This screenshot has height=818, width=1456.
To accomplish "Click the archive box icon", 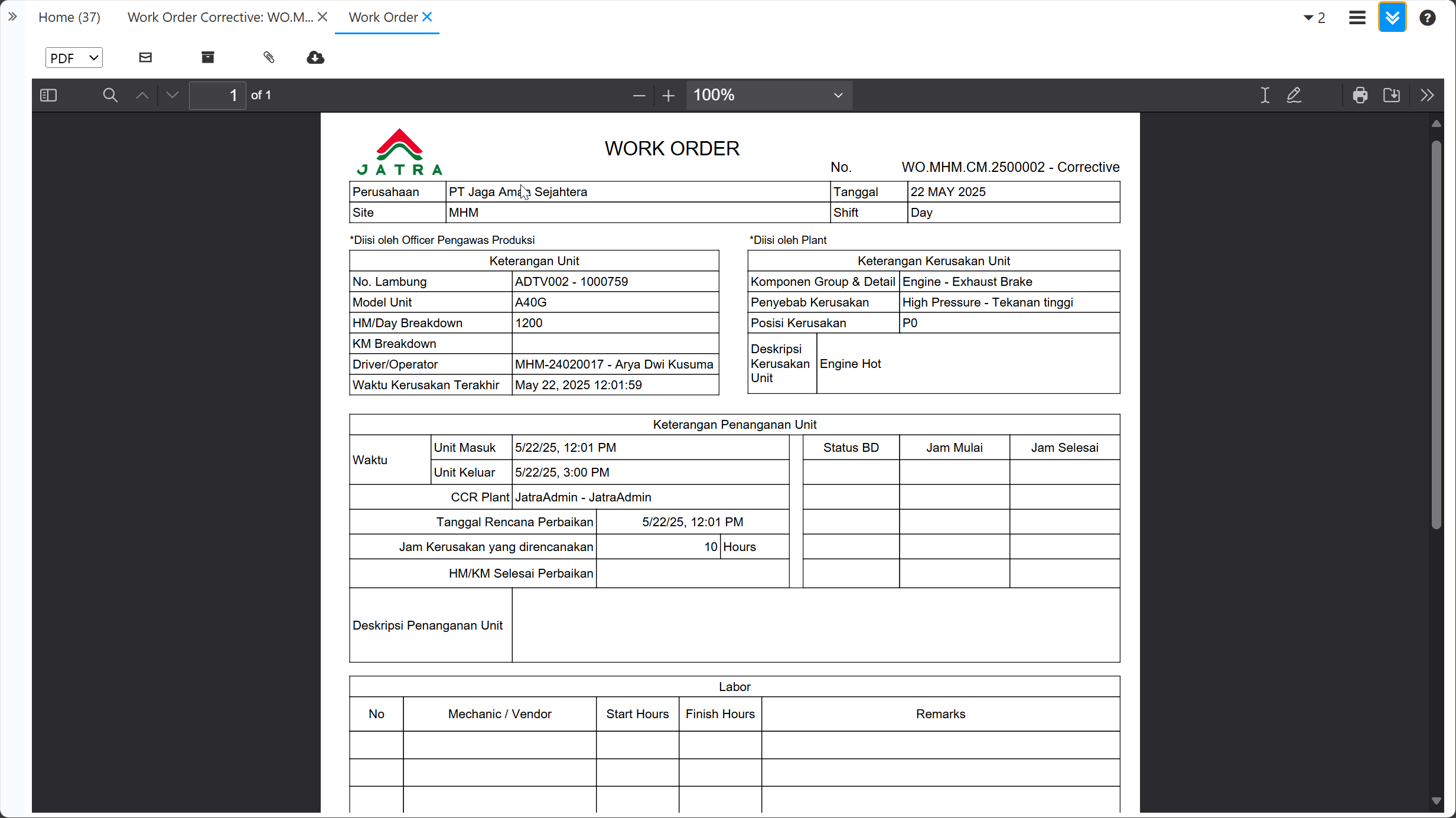I will pyautogui.click(x=208, y=57).
